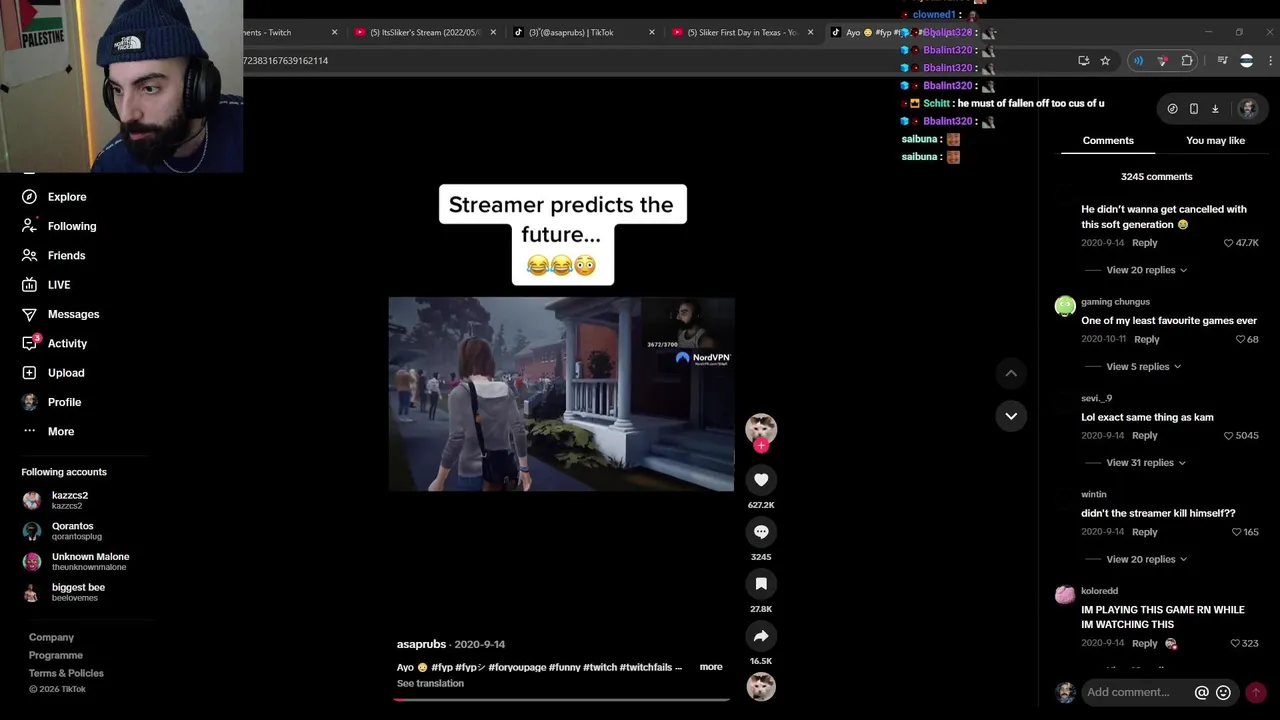Like the 'soft generation' comment
Image resolution: width=1280 pixels, height=720 pixels.
pos(1242,243)
